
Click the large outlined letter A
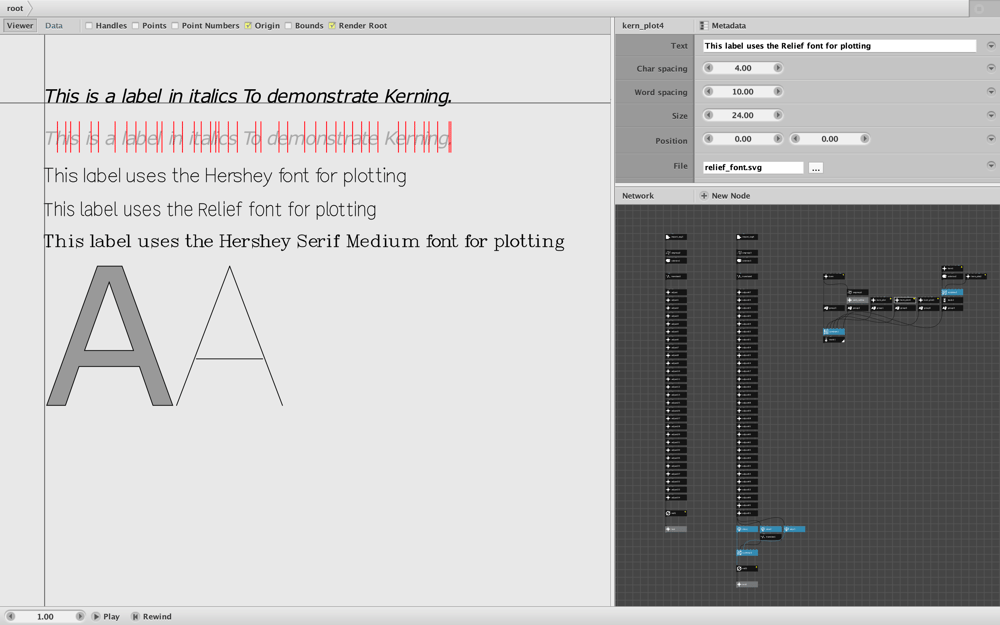pyautogui.click(x=230, y=336)
